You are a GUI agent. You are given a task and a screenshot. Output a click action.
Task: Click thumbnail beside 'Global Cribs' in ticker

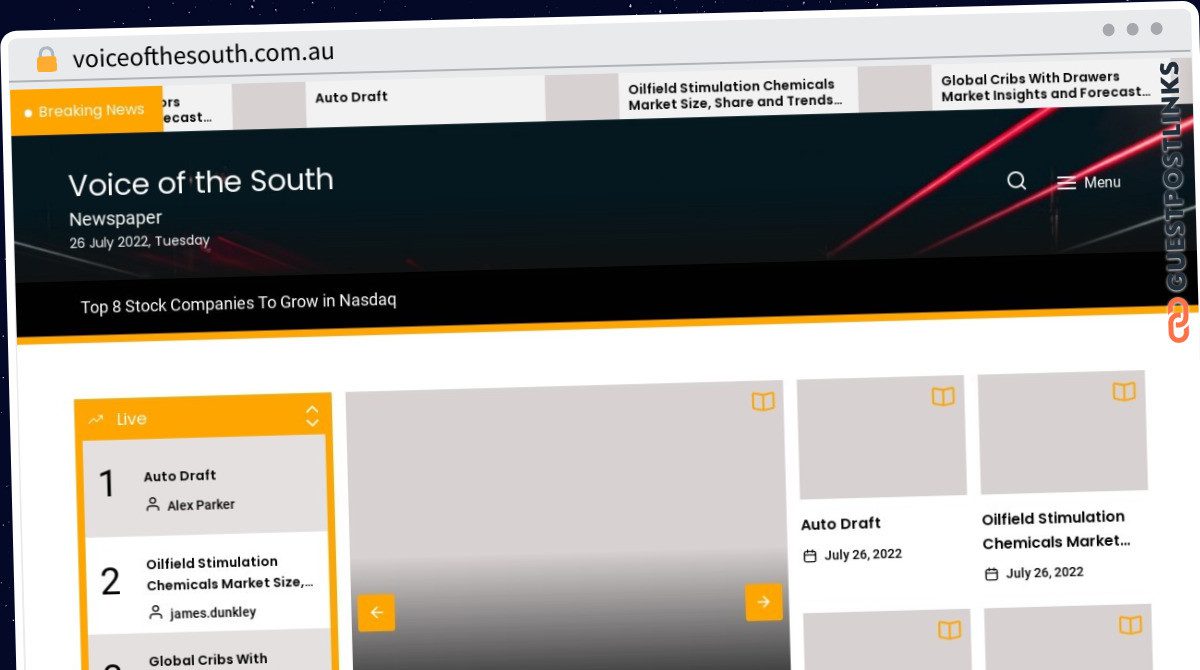tap(895, 88)
